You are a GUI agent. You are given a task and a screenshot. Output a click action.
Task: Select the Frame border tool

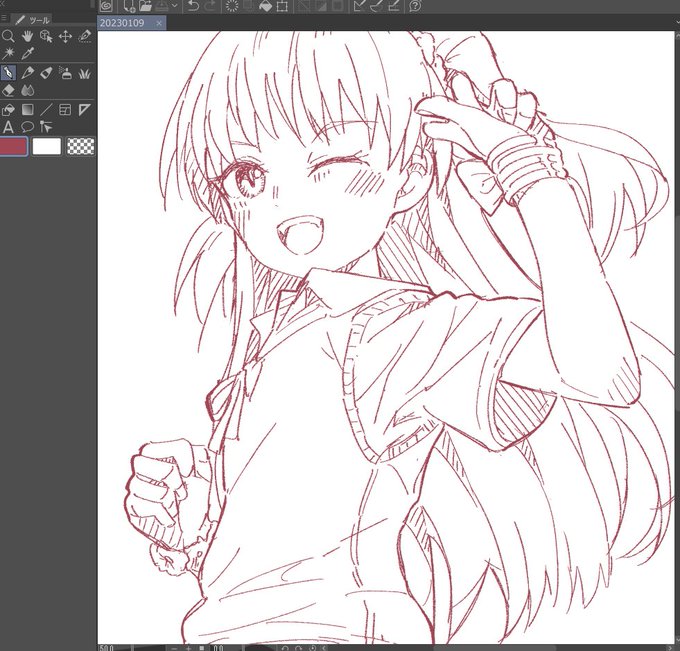(65, 110)
